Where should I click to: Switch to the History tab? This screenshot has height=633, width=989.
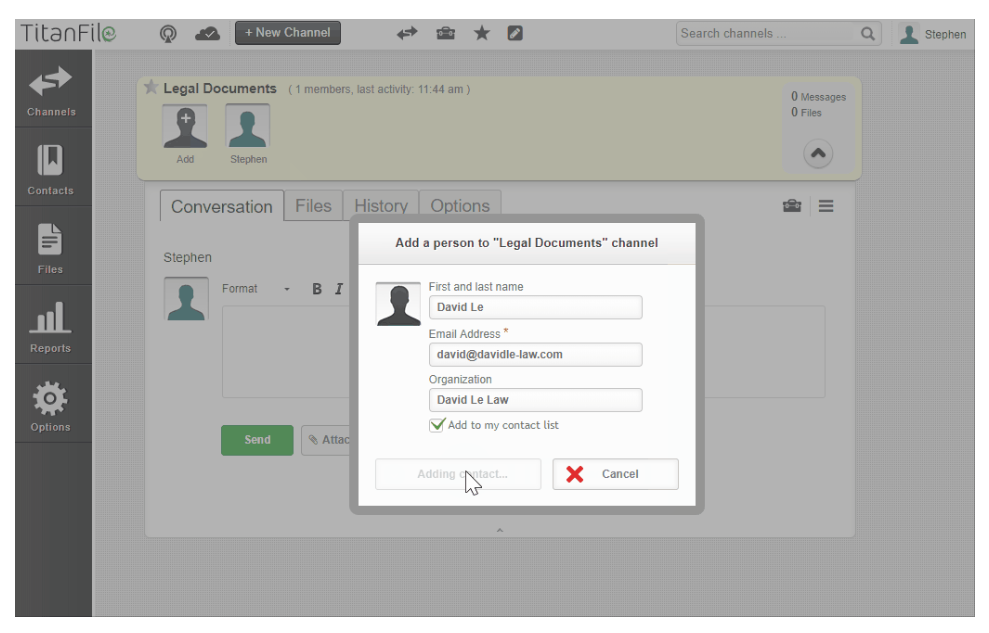381,206
